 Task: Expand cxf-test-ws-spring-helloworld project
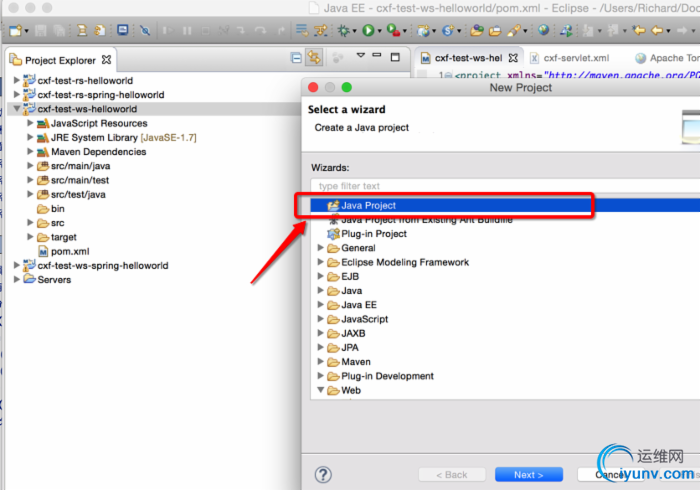17,266
